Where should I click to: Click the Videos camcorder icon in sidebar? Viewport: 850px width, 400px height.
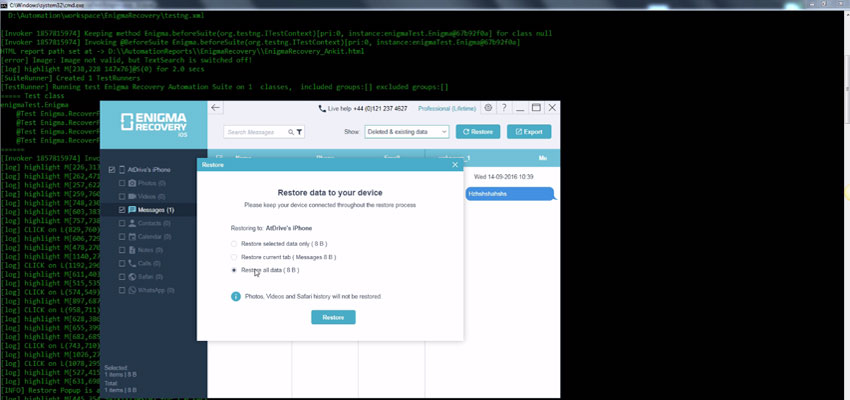coord(132,196)
